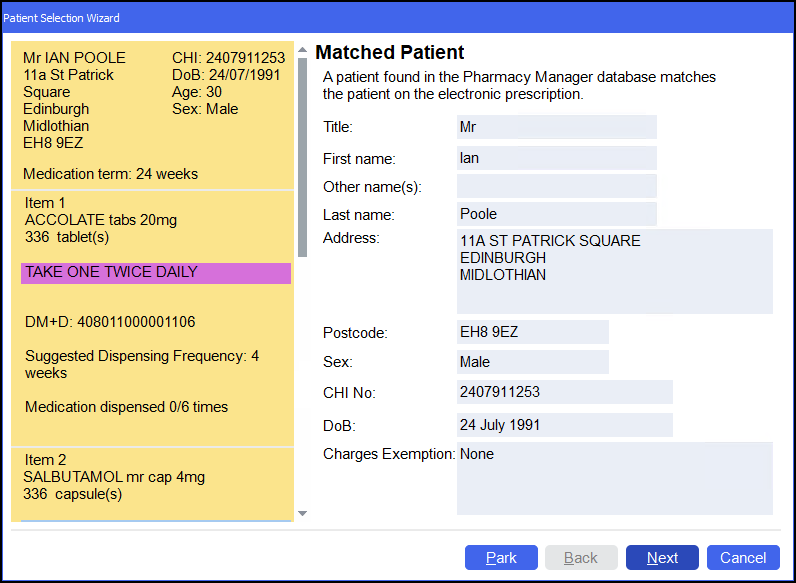Click the Sex field showing Male
796x583 pixels.
tap(532, 362)
